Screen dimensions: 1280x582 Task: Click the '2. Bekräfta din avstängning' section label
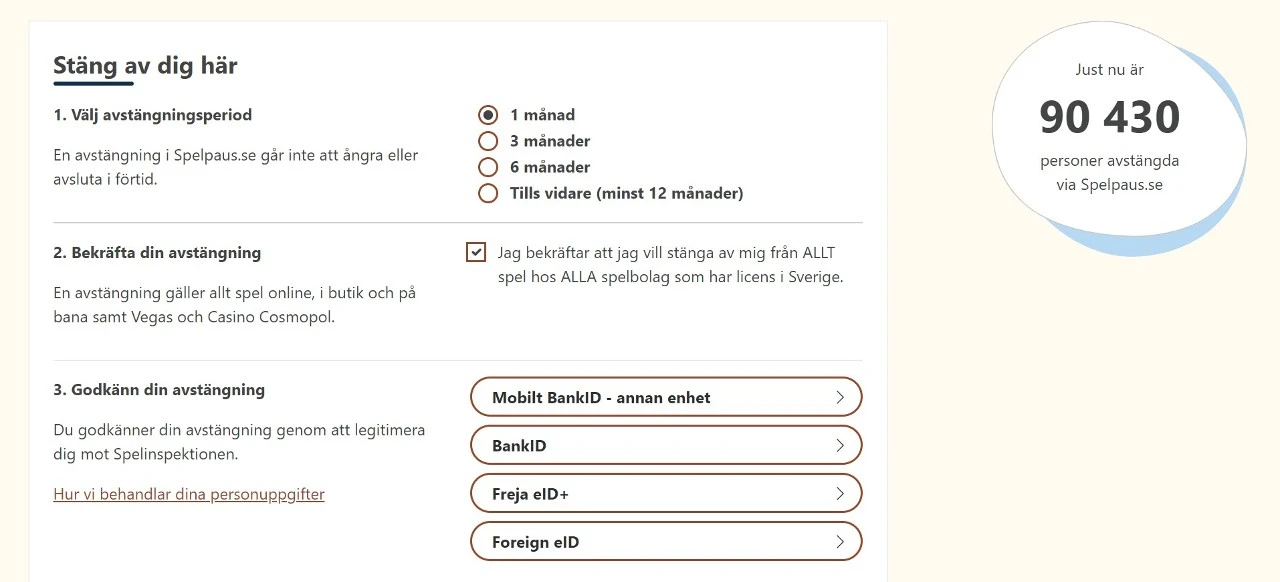click(157, 253)
